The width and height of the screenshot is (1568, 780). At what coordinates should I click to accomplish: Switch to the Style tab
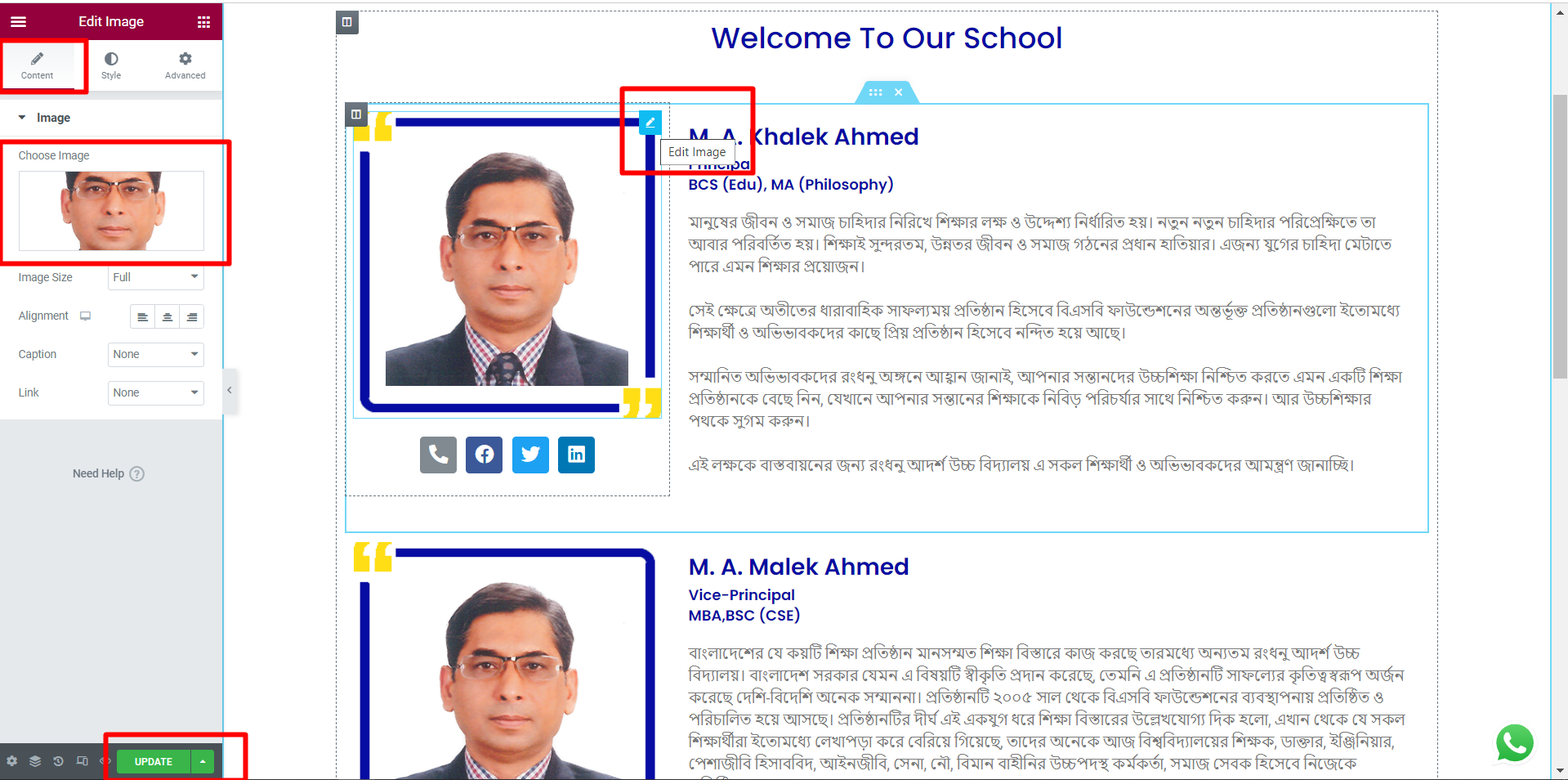click(x=111, y=65)
